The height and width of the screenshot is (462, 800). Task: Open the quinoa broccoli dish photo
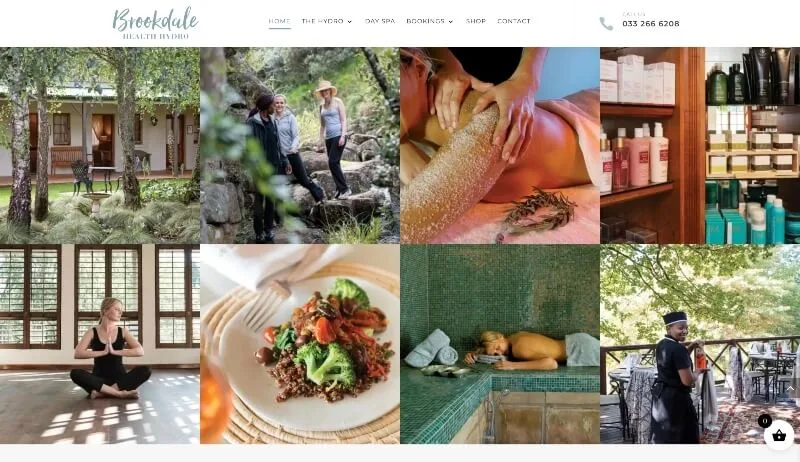[x=300, y=344]
